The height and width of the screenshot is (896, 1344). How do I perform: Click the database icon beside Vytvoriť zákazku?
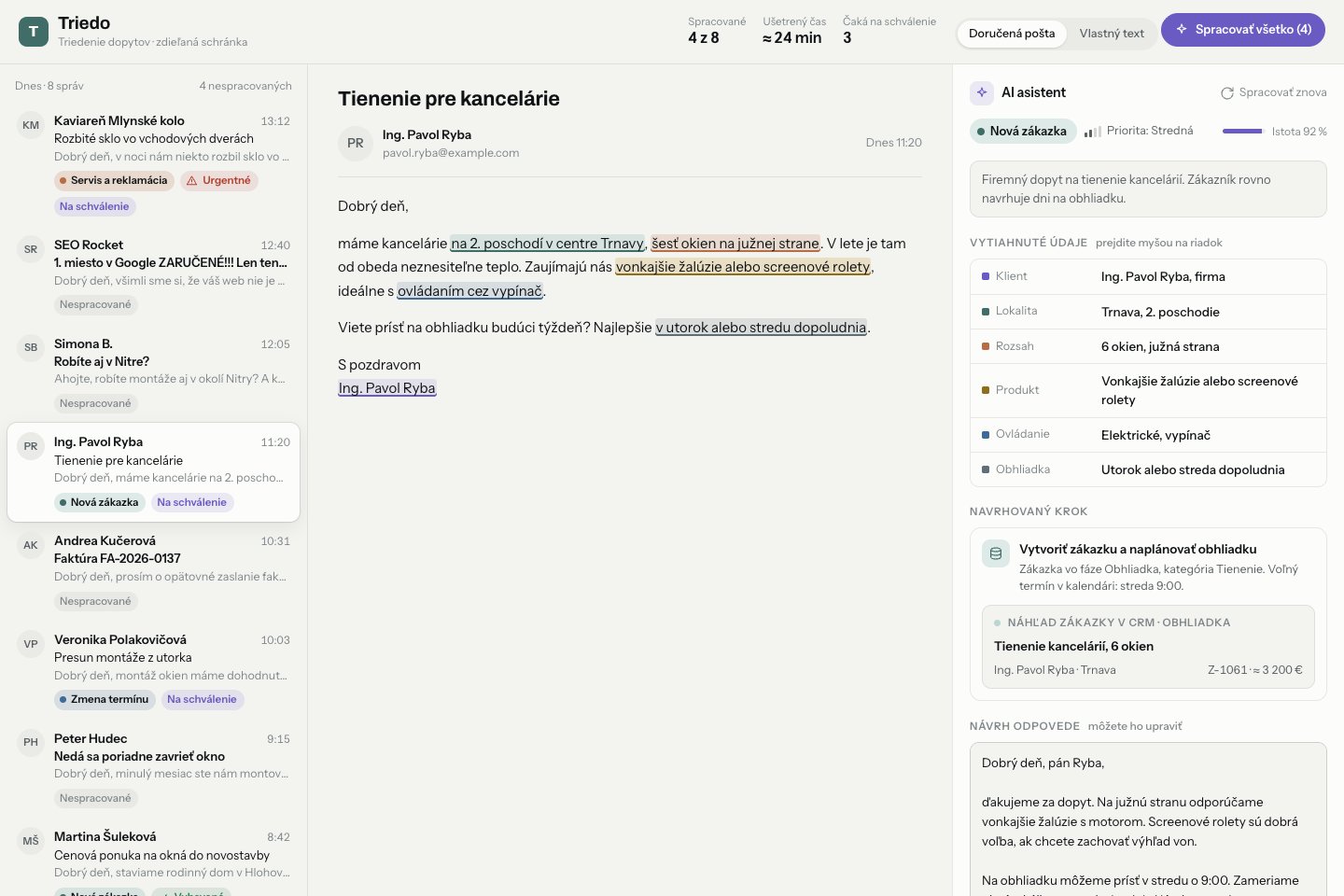pos(996,553)
